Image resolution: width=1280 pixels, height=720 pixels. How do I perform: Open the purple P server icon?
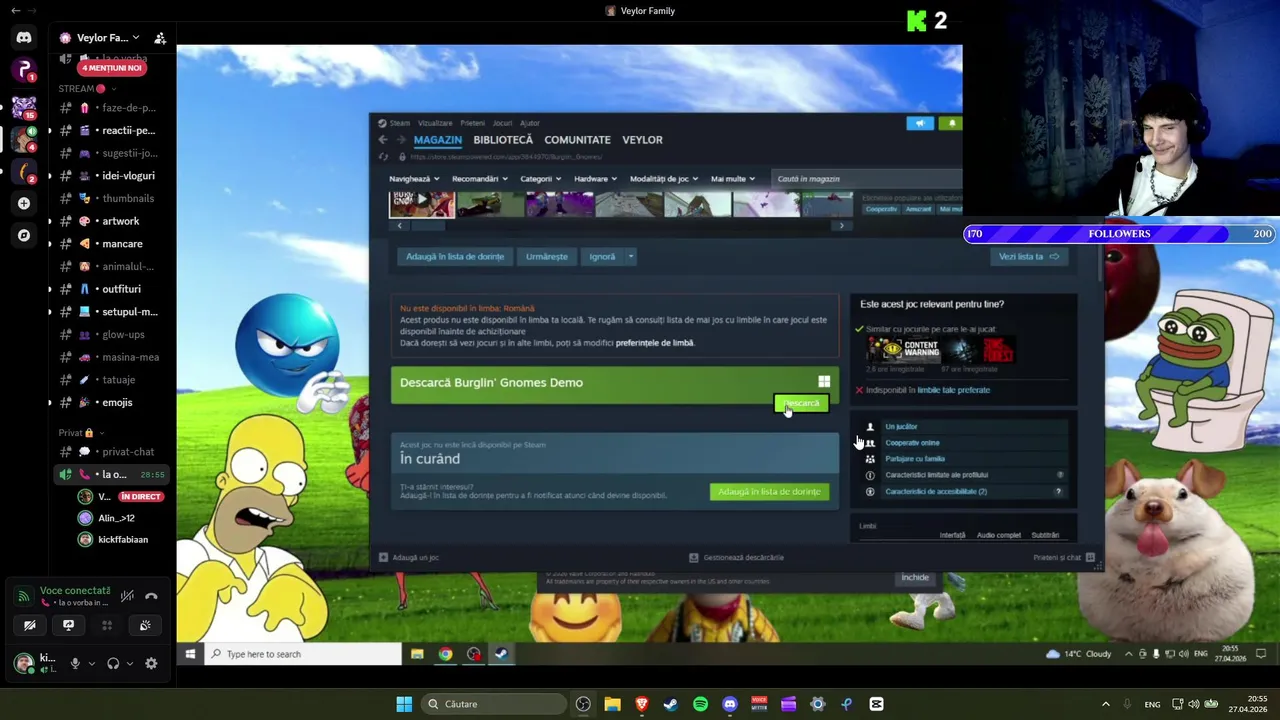point(24,71)
